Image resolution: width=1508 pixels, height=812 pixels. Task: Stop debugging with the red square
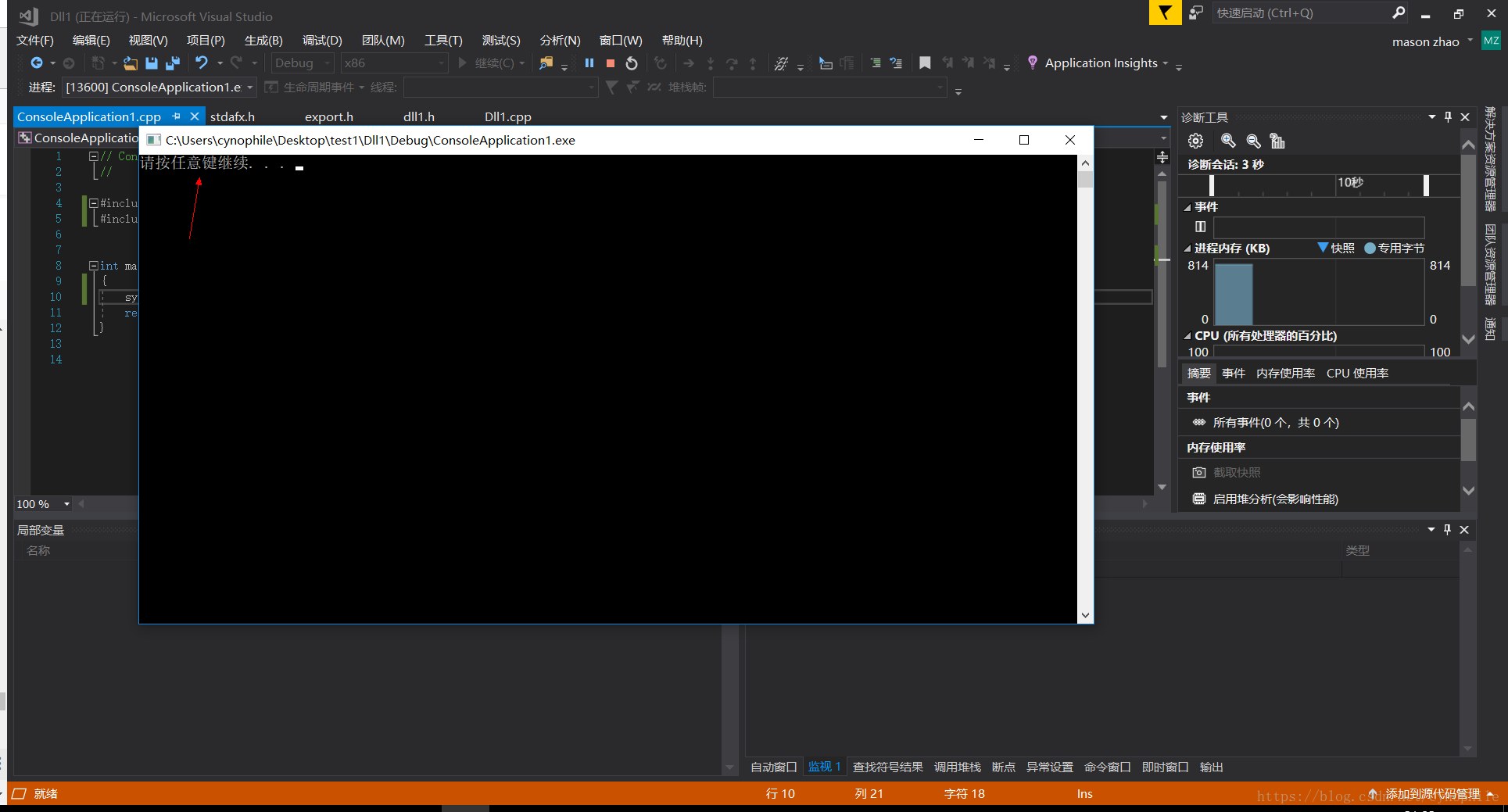point(611,63)
